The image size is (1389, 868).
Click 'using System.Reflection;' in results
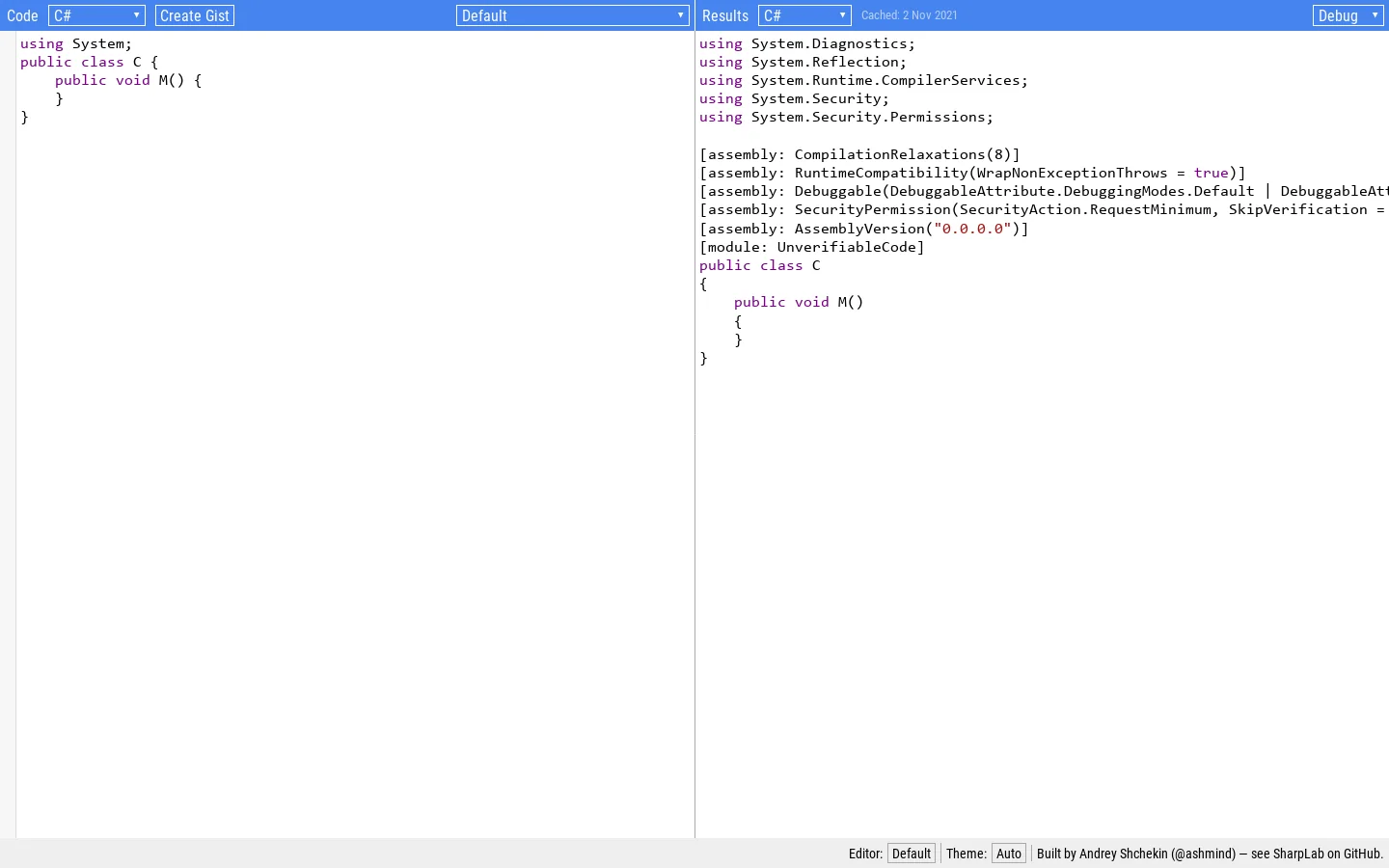click(803, 62)
